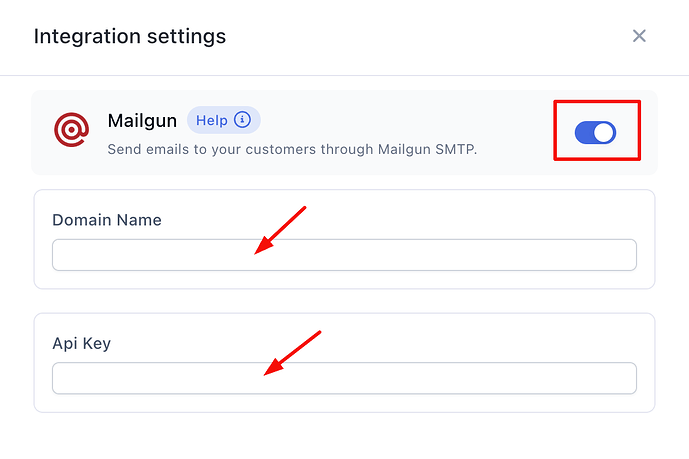
Task: Click the "Integration settings" heading
Action: (130, 37)
